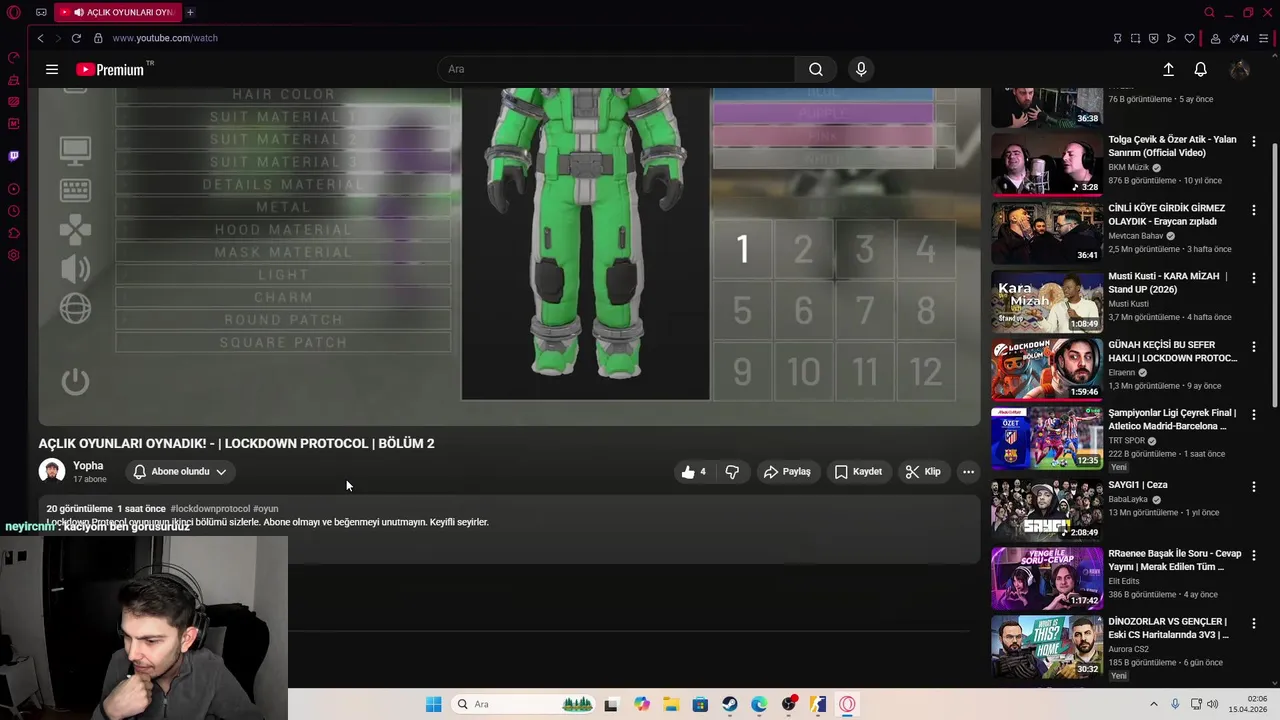The image size is (1280, 720).
Task: Open the YouTube hamburger guide menu
Action: tap(52, 69)
